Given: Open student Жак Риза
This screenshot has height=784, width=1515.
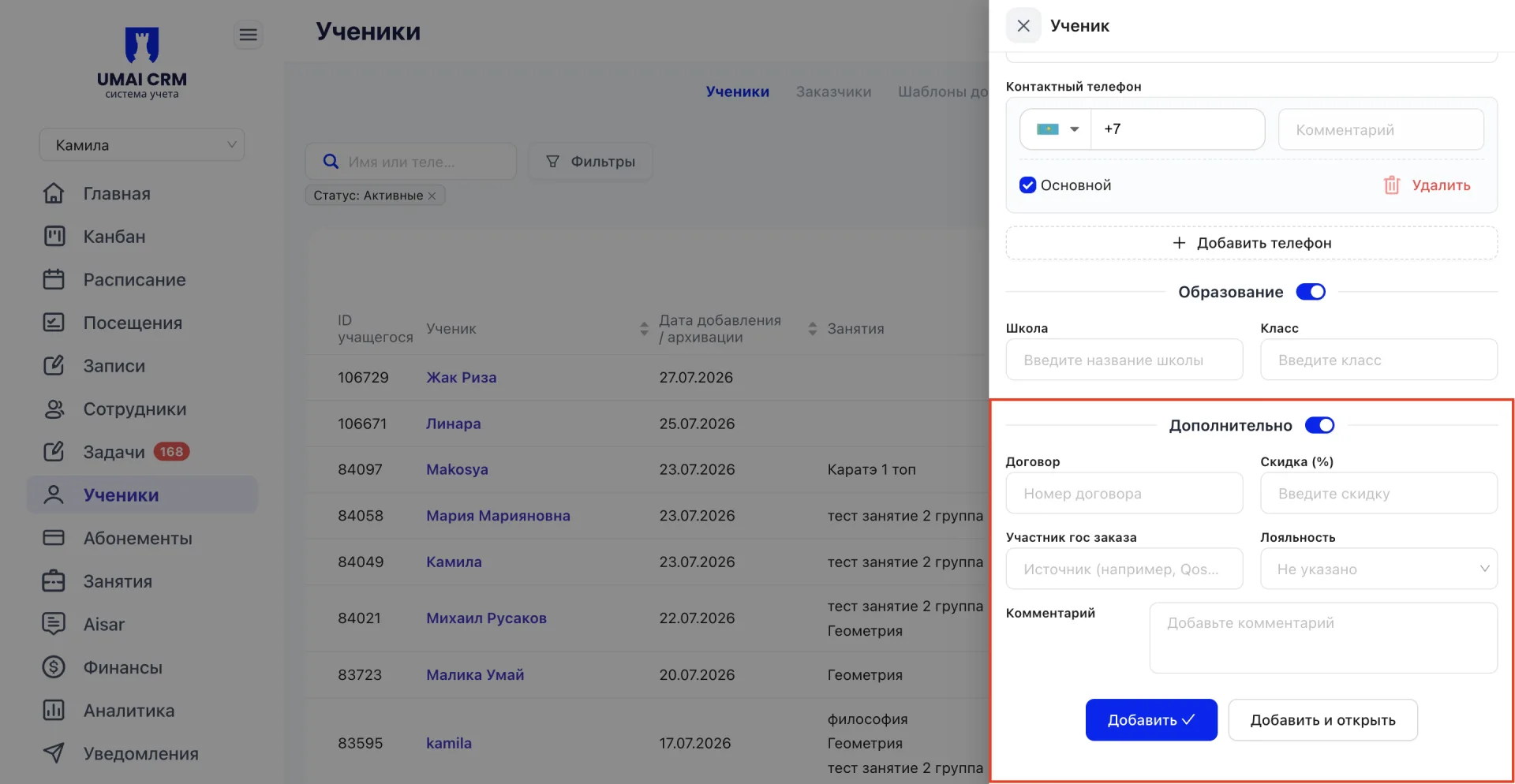Looking at the screenshot, I should [x=462, y=378].
